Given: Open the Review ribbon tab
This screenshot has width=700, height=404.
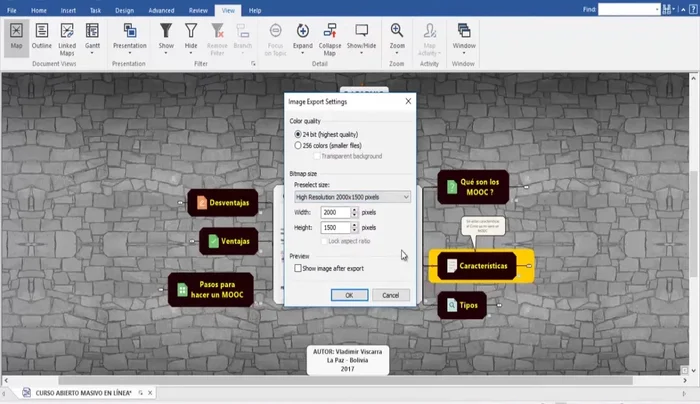Looking at the screenshot, I should [199, 9].
